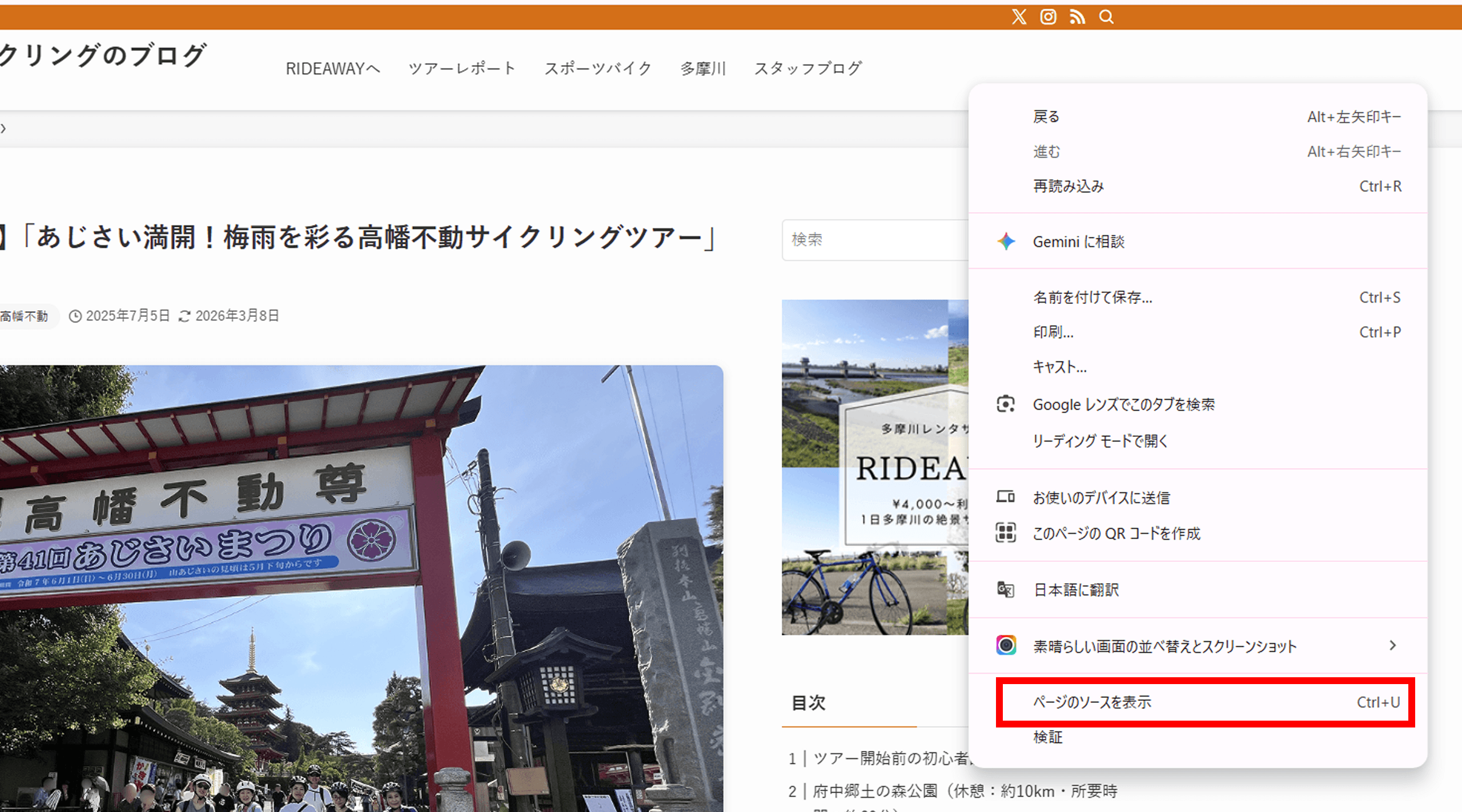The width and height of the screenshot is (1462, 812).
Task: Click the 検索 search input field
Action: (875, 240)
